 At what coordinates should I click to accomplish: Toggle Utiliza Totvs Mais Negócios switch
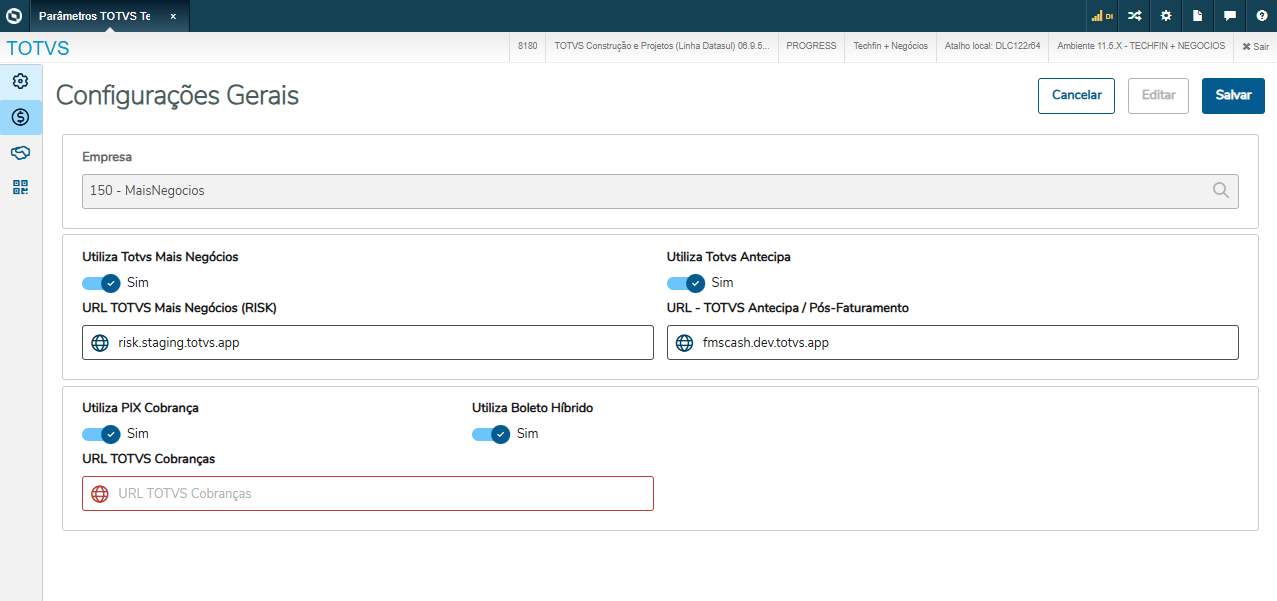pyautogui.click(x=101, y=283)
